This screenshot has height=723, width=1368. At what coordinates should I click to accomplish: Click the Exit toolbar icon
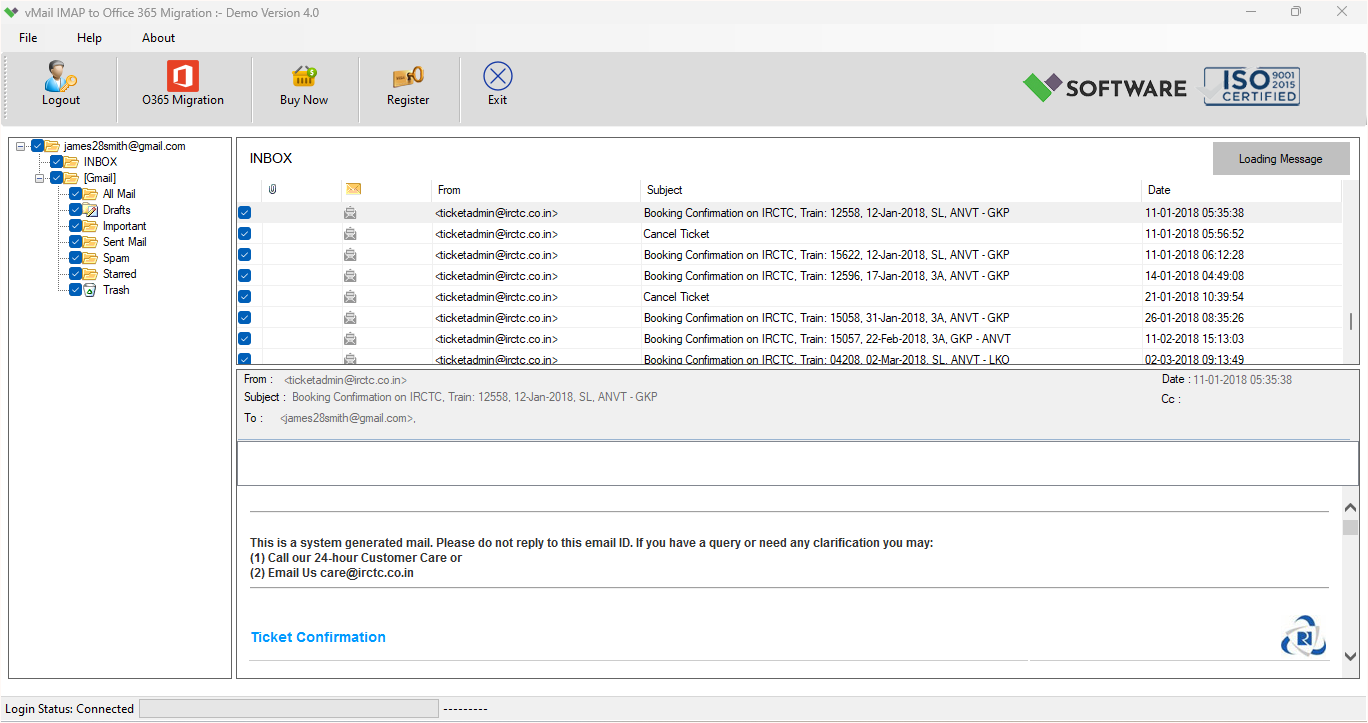click(498, 76)
